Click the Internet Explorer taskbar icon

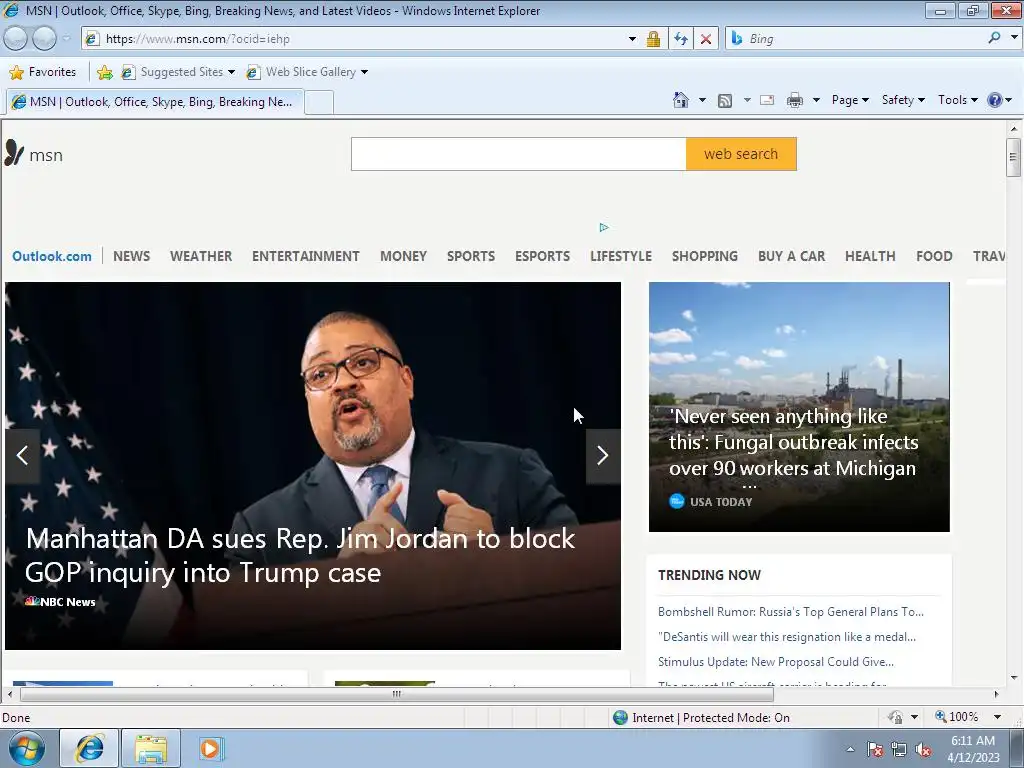[x=89, y=748]
